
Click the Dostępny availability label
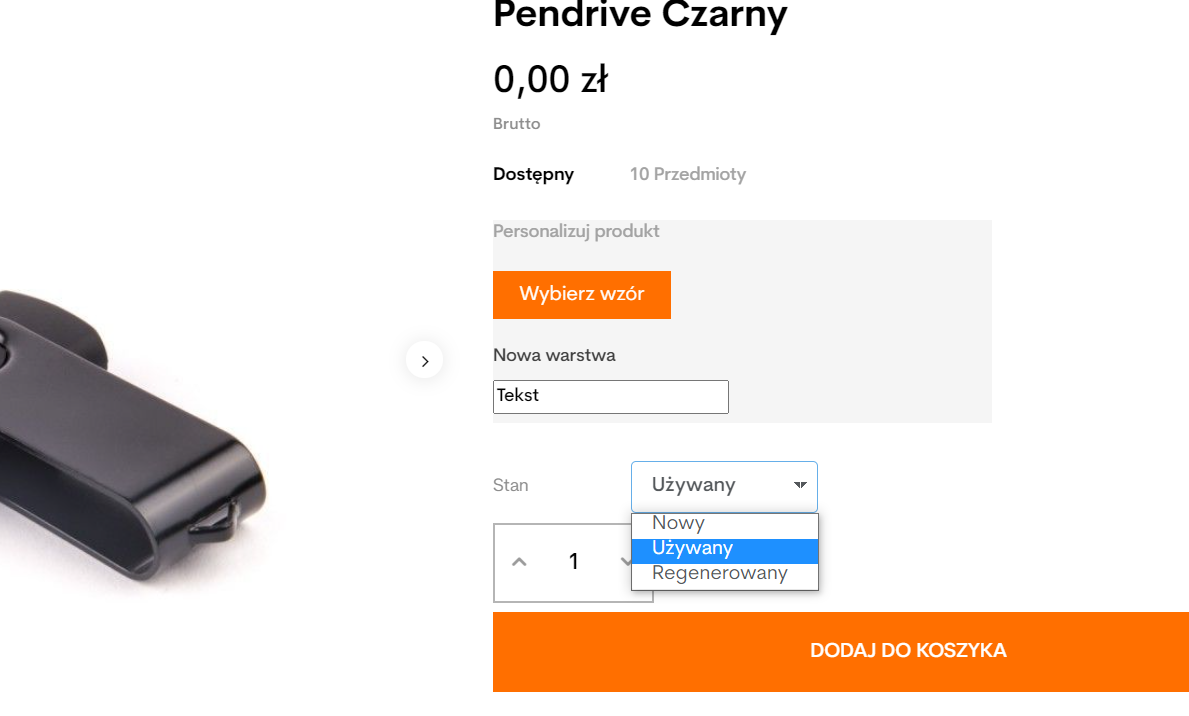point(533,174)
